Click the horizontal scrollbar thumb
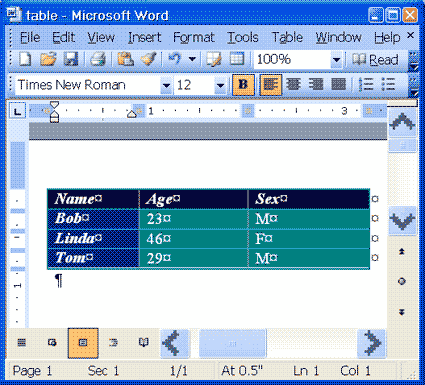This screenshot has width=425, height=385. 233,343
